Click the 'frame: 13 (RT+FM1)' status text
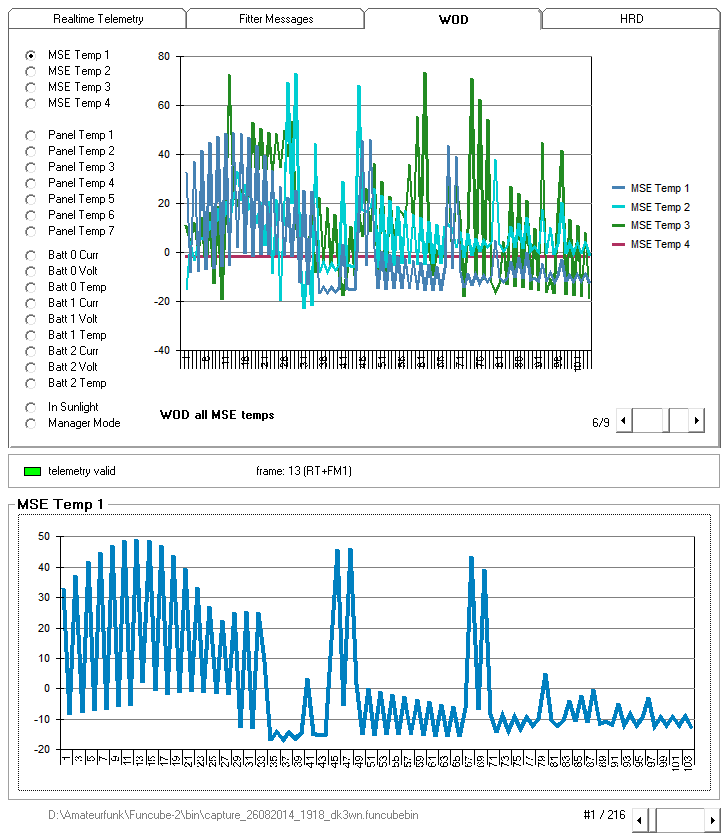 click(x=304, y=471)
